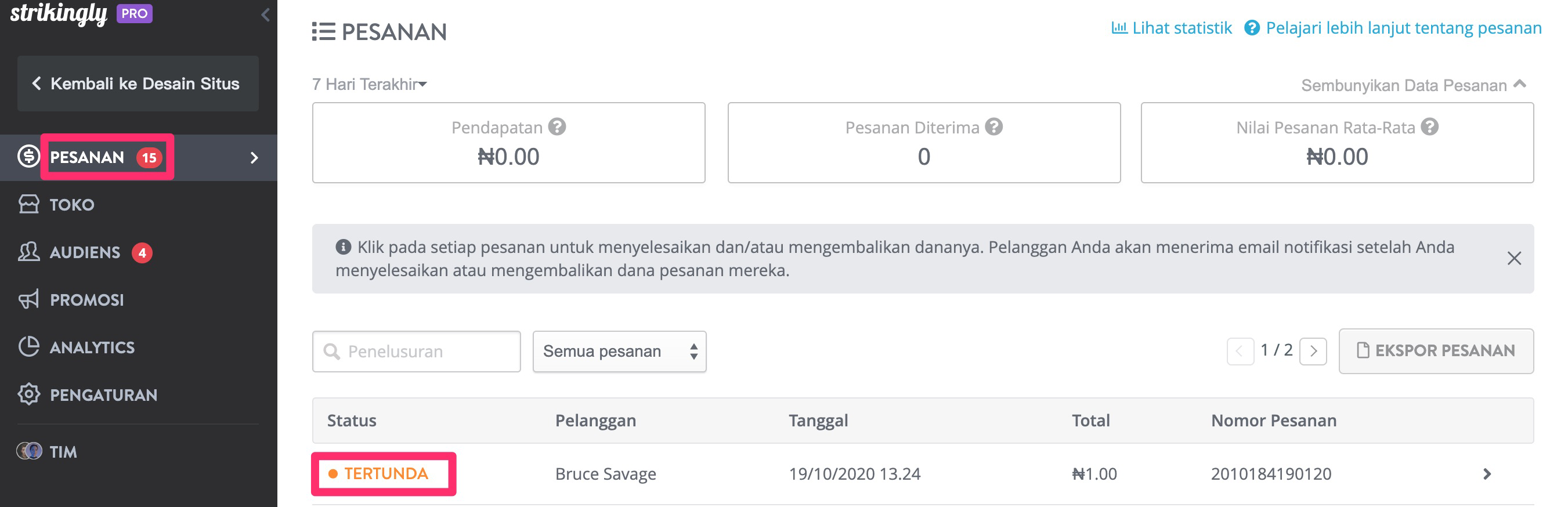Screen dimensions: 1568x507
Task: Open the PESANAN menu item
Action: click(87, 158)
